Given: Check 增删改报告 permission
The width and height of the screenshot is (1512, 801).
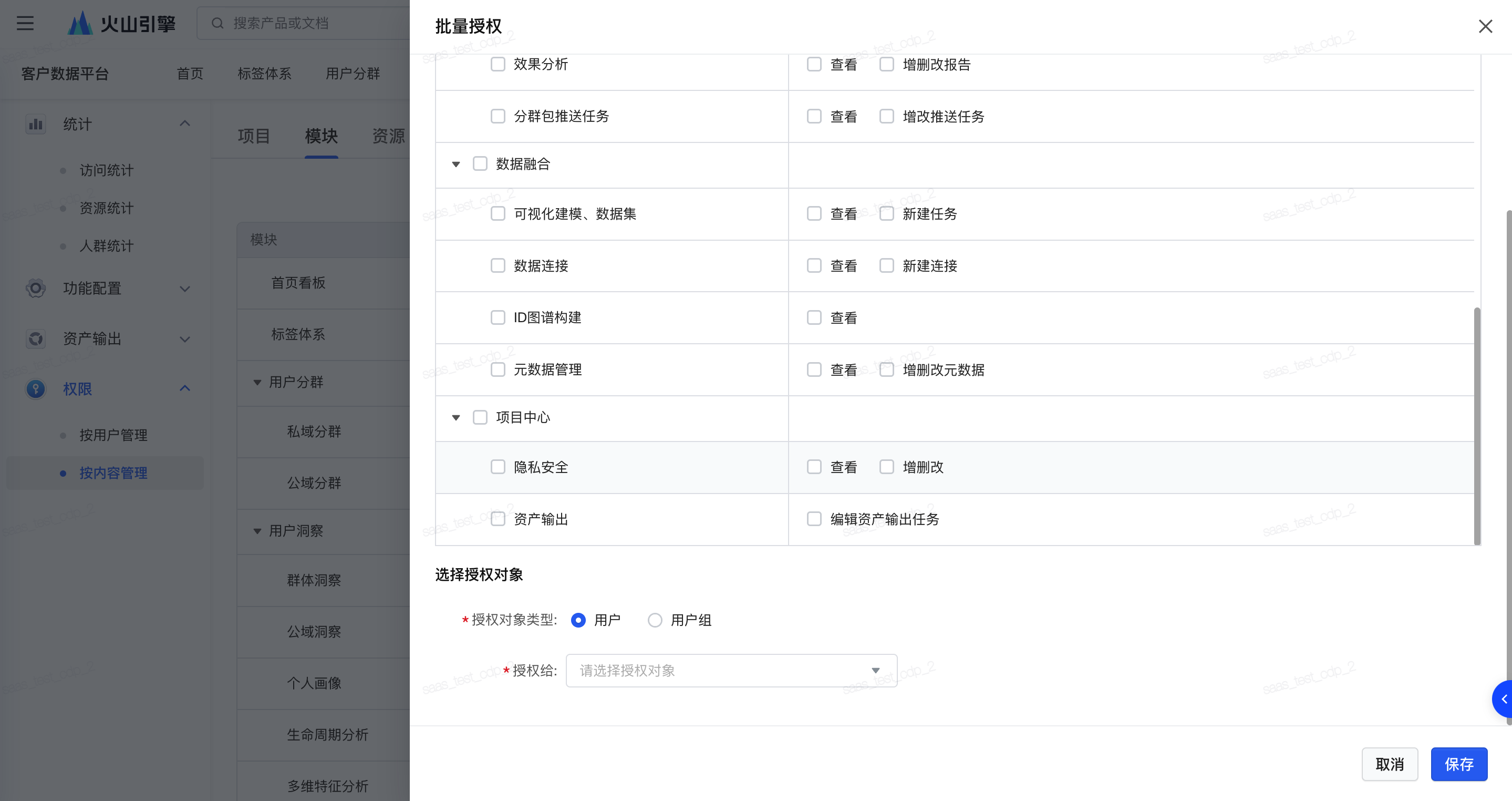Looking at the screenshot, I should pyautogui.click(x=886, y=64).
